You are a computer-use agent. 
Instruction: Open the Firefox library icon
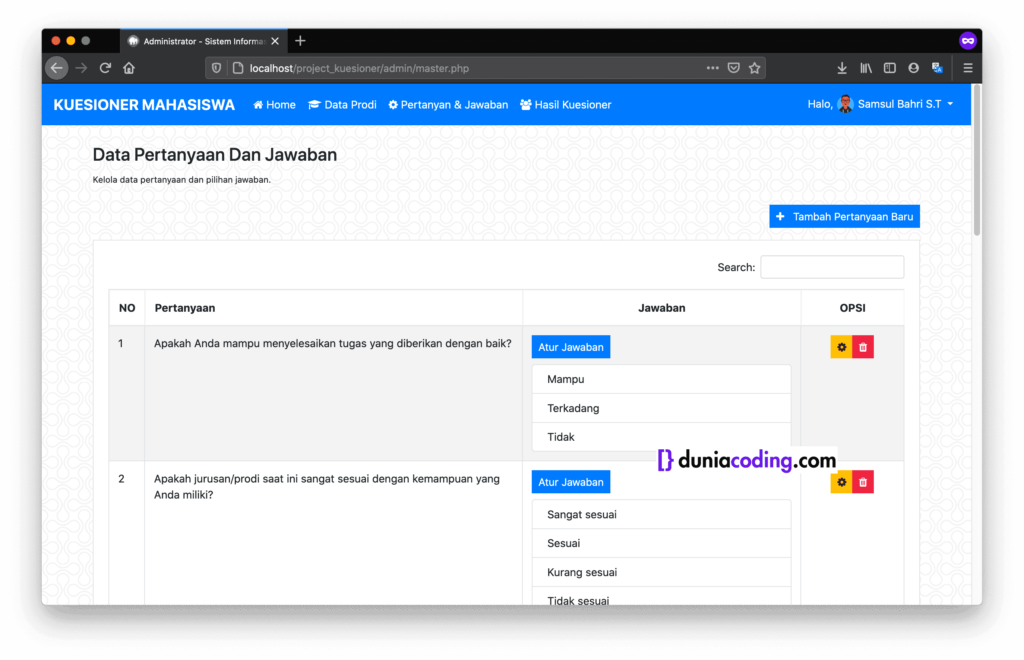[865, 68]
